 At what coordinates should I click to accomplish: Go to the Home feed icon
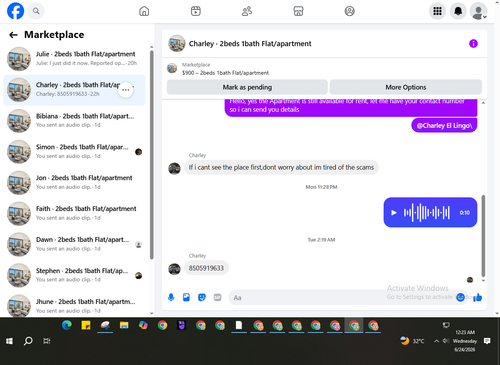144,11
